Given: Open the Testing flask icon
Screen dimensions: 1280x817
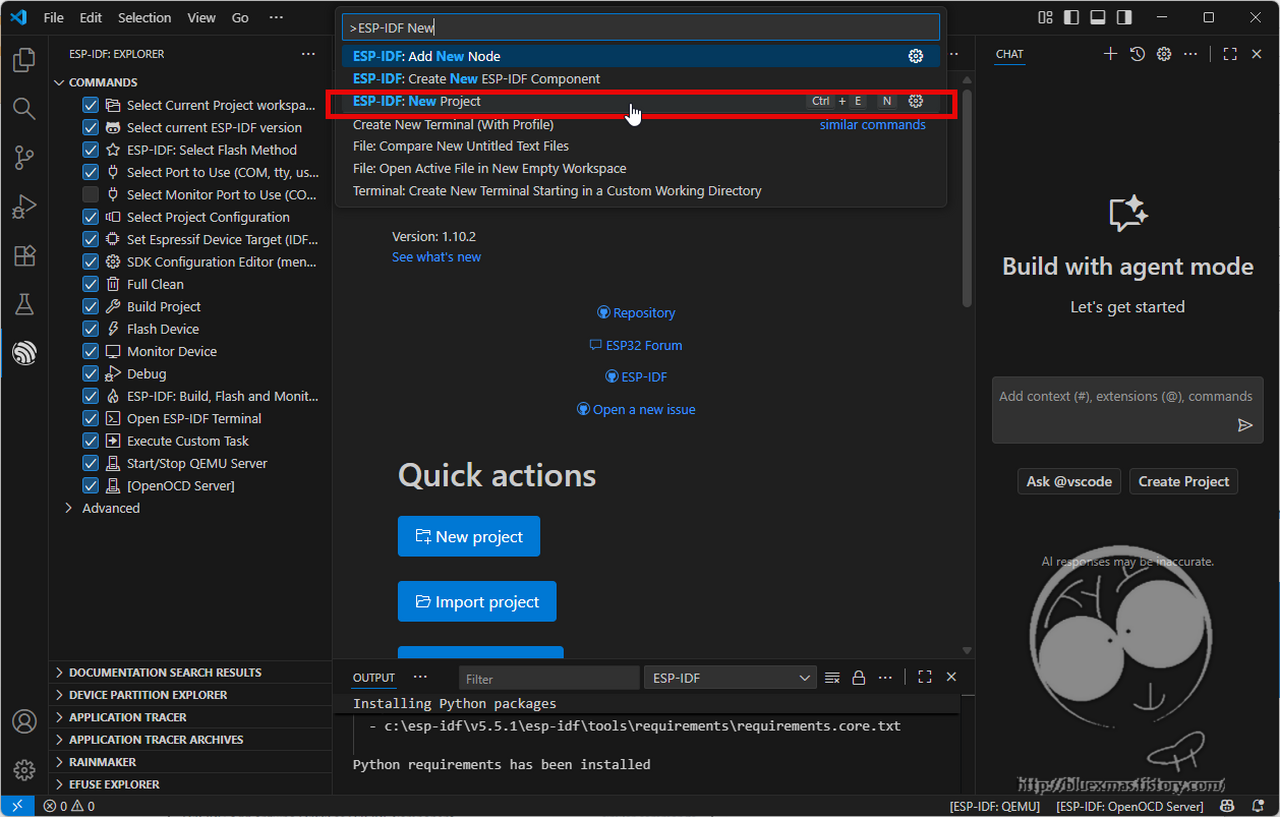Looking at the screenshot, I should point(24,305).
